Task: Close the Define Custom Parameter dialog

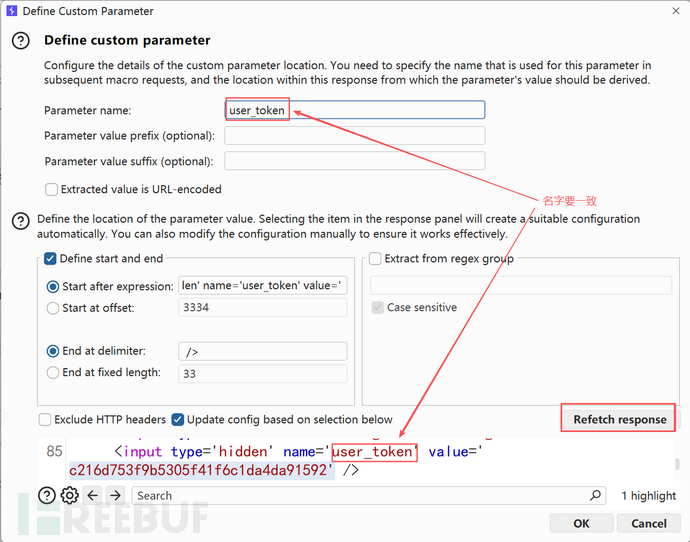Action: coord(676,11)
